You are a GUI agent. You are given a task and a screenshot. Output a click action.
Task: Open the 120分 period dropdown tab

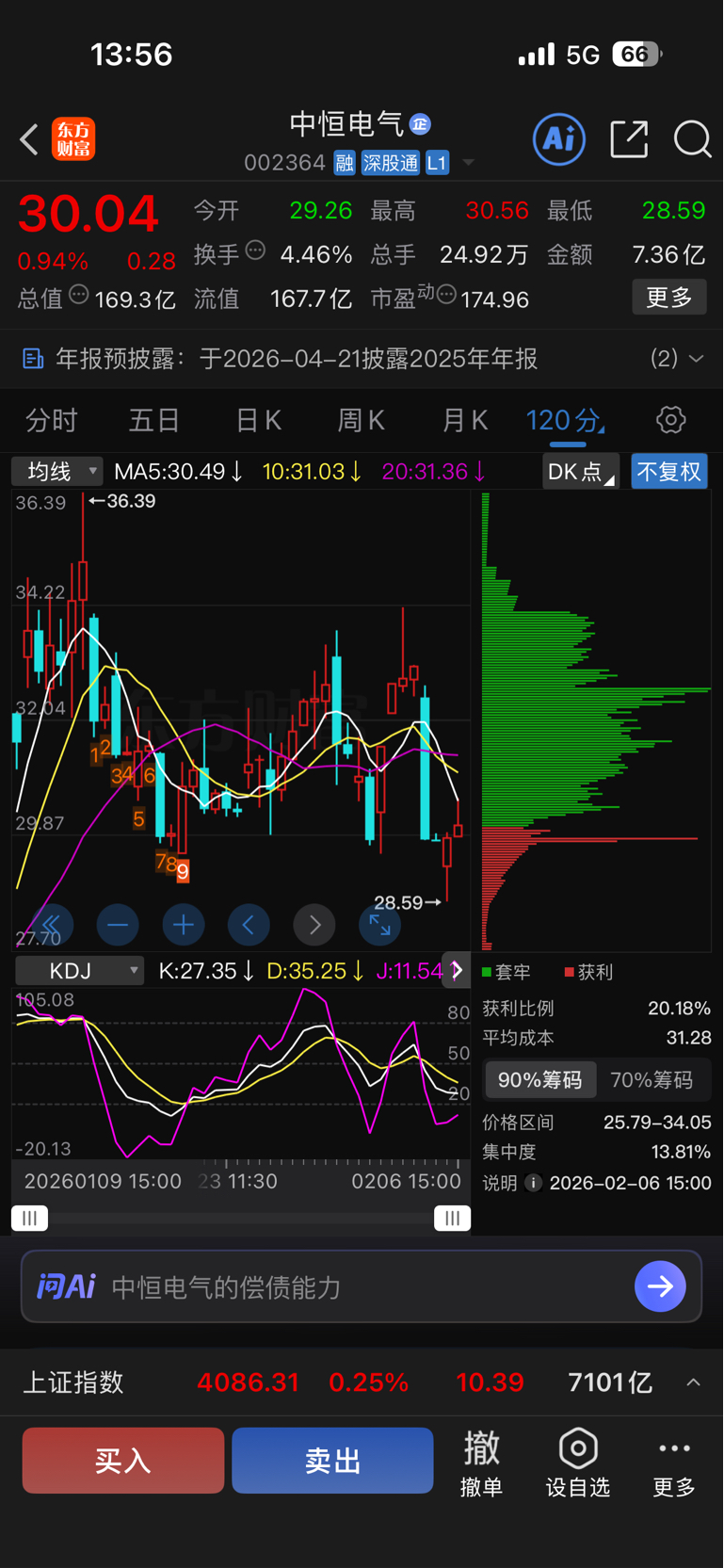(x=565, y=420)
